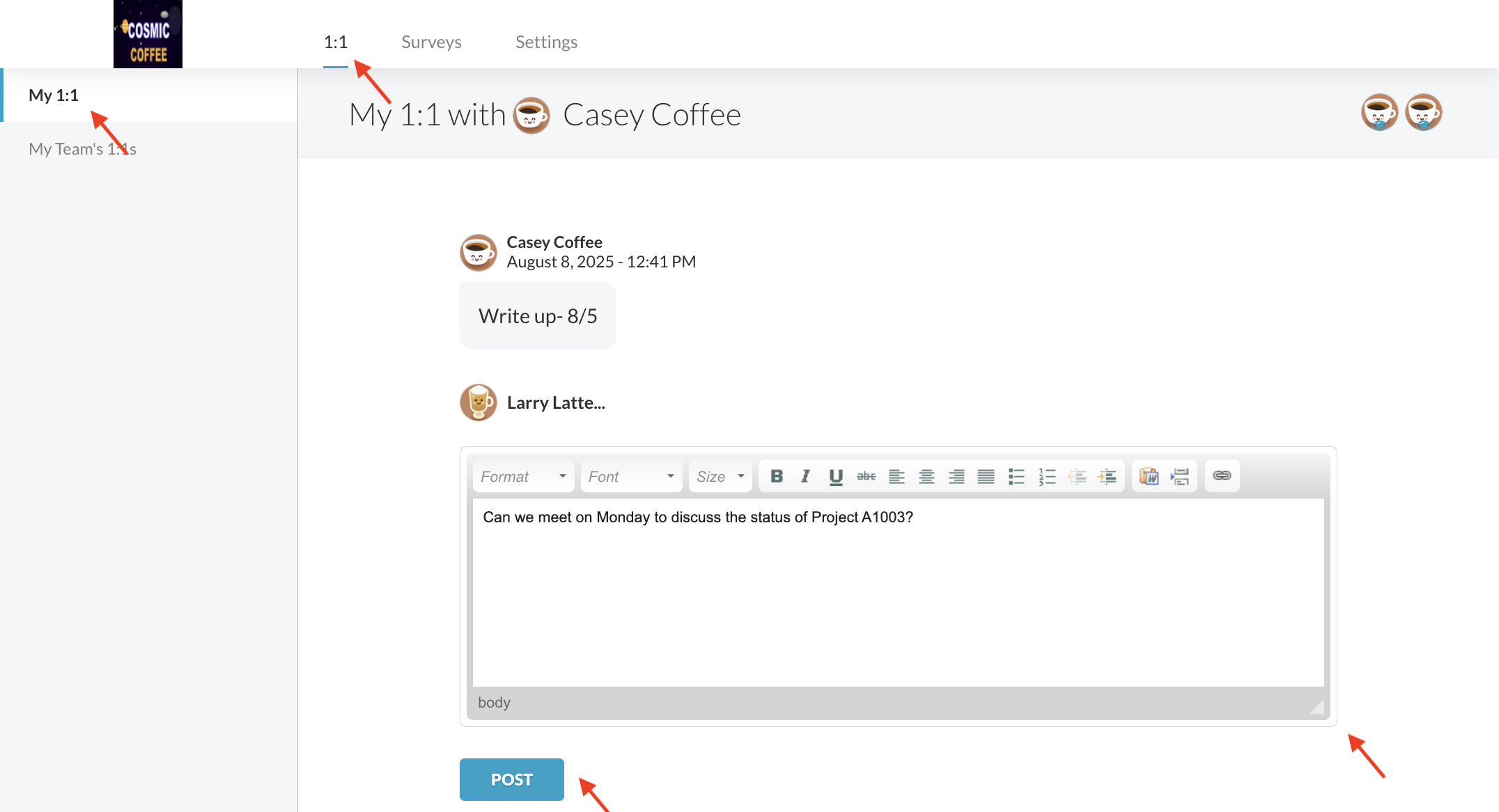Center align the message text

click(926, 476)
